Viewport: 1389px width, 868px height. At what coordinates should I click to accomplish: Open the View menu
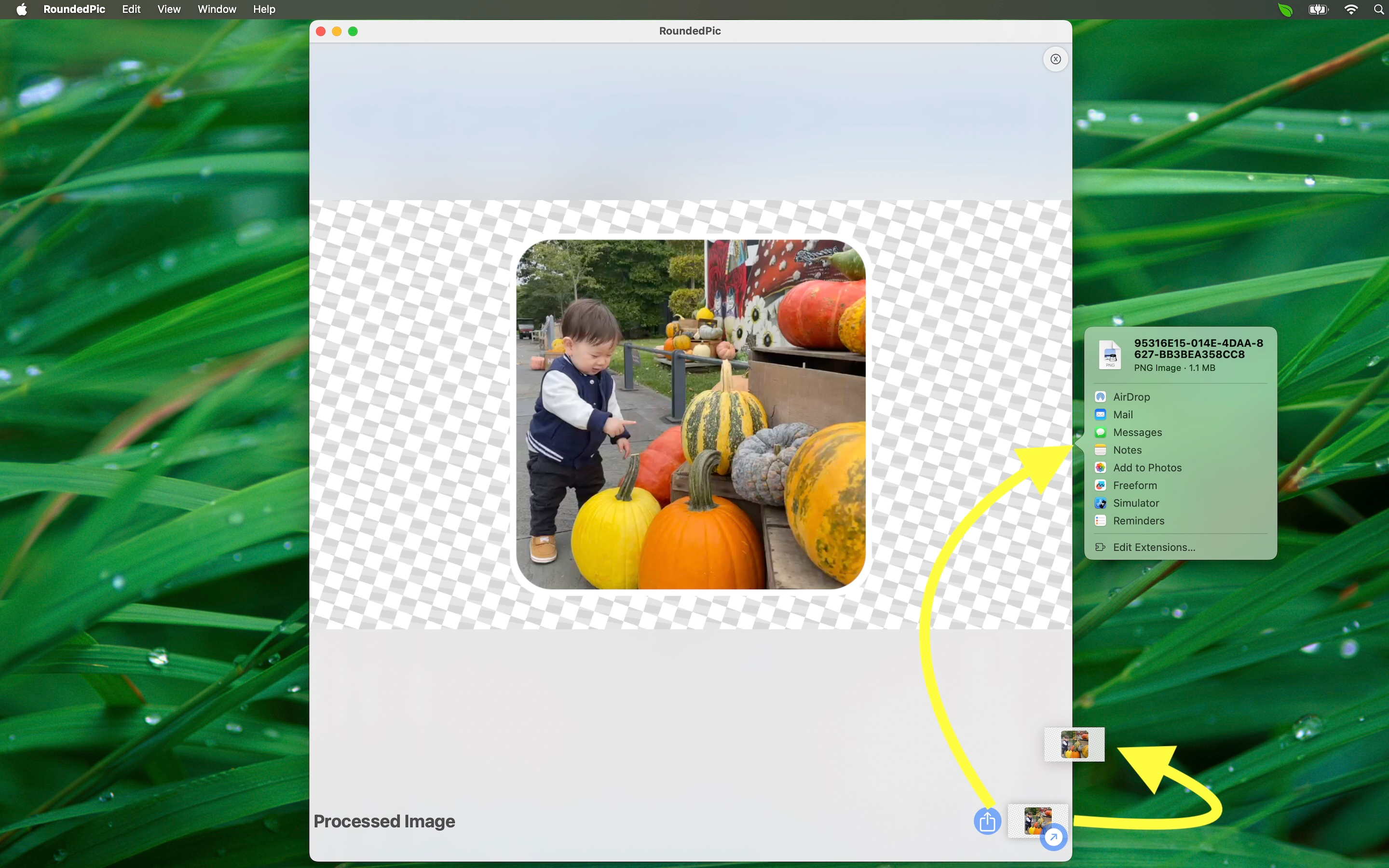point(169,9)
